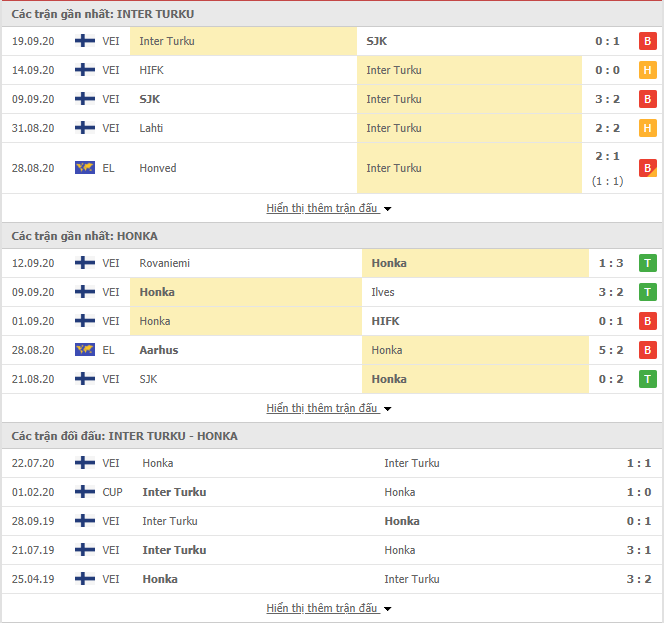
Task: Select SJK team in the 09.09.20 row
Action: 149,99
